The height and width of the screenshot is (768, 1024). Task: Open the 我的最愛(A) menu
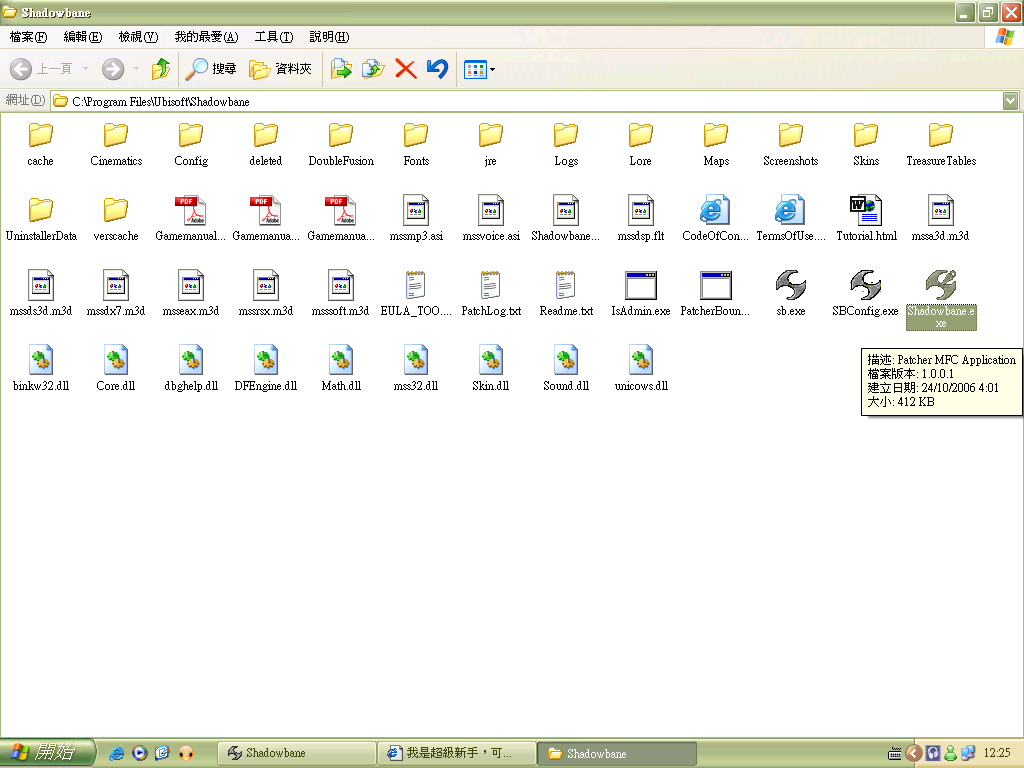tap(206, 37)
